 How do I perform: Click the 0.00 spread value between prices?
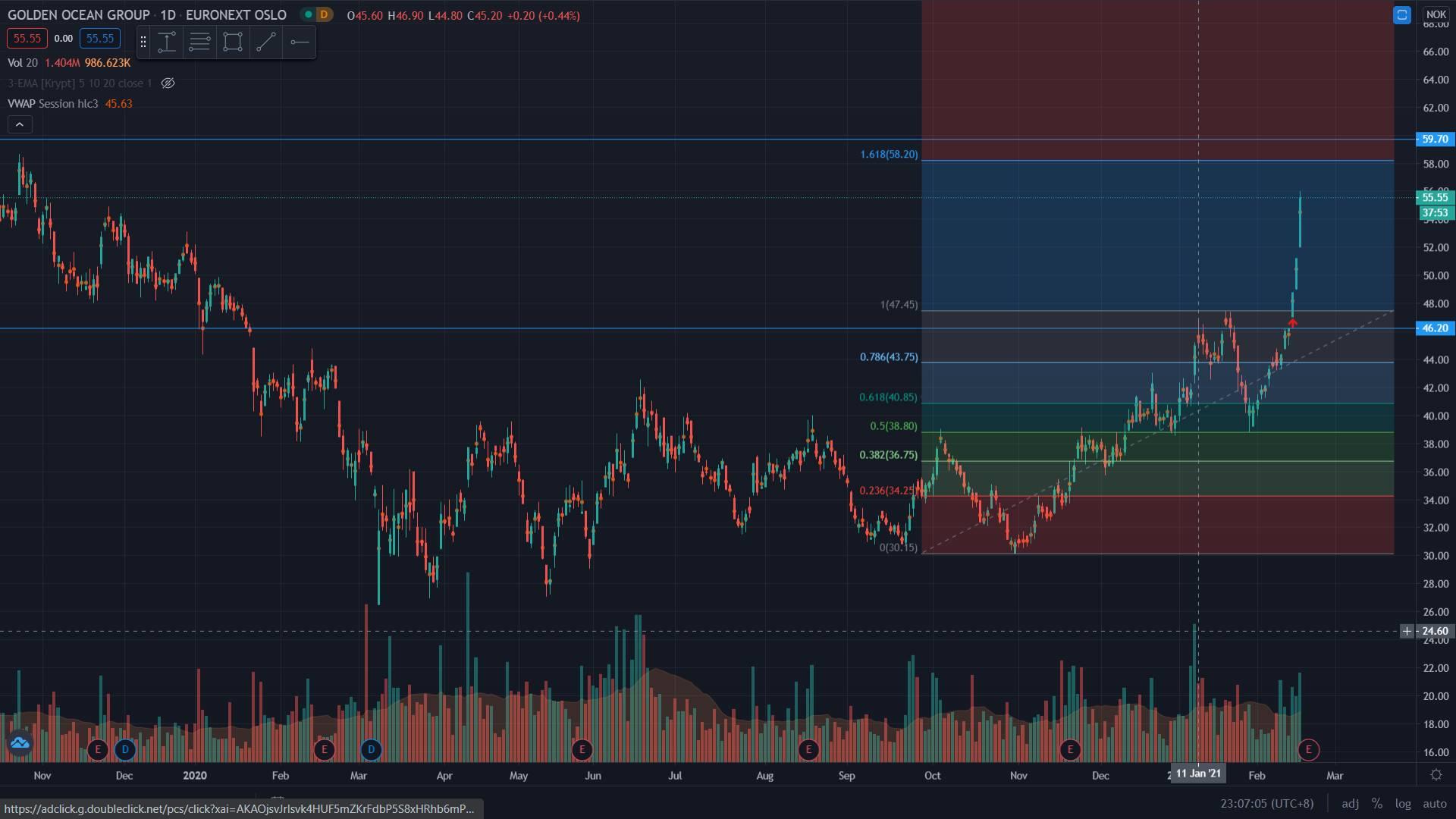64,38
